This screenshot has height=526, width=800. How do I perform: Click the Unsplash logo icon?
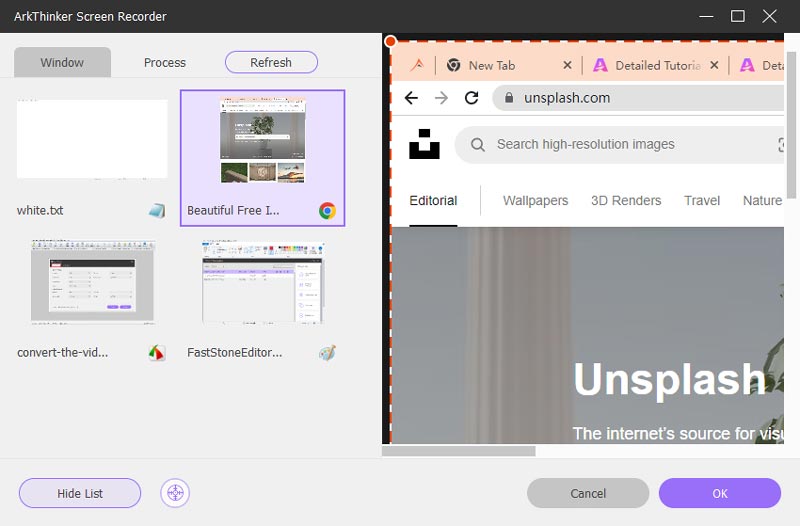tap(424, 144)
